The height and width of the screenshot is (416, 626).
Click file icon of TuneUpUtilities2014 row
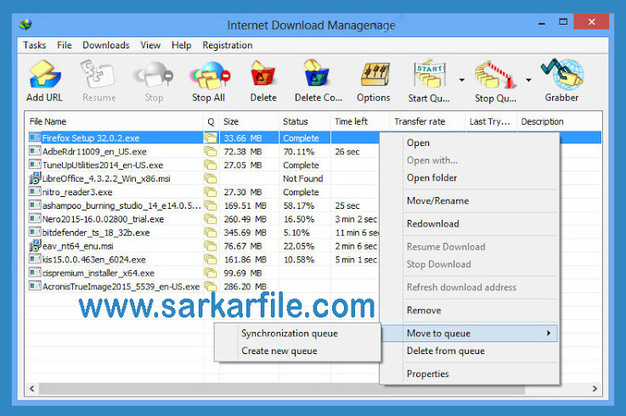(35, 165)
